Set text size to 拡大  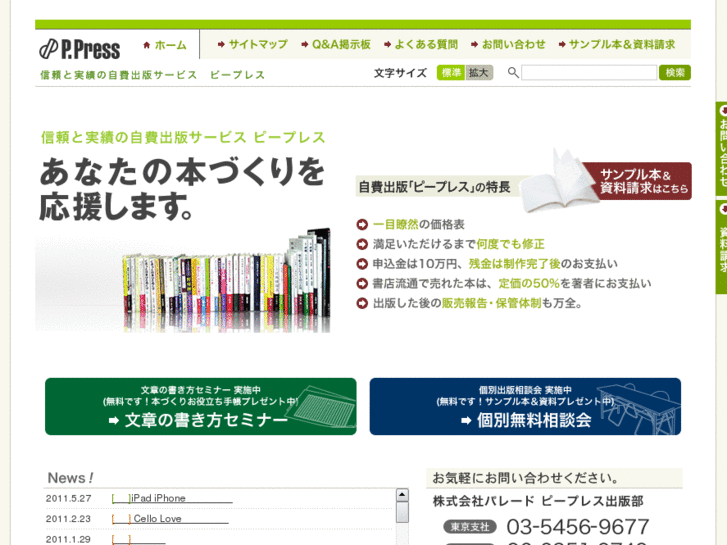tap(478, 73)
